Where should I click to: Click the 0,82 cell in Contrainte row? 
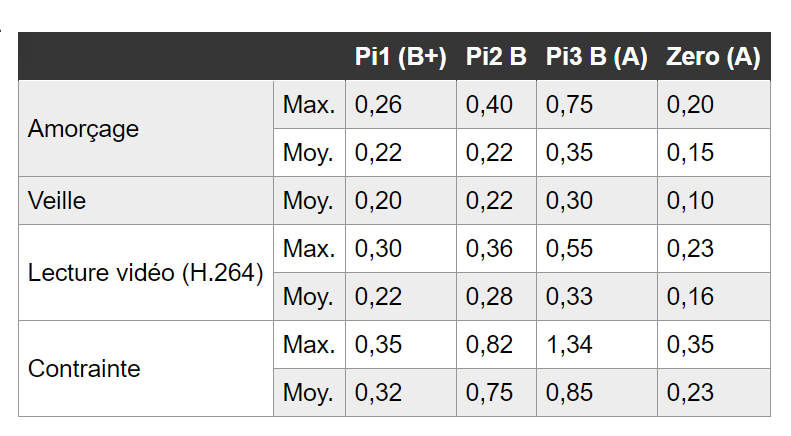coord(489,345)
